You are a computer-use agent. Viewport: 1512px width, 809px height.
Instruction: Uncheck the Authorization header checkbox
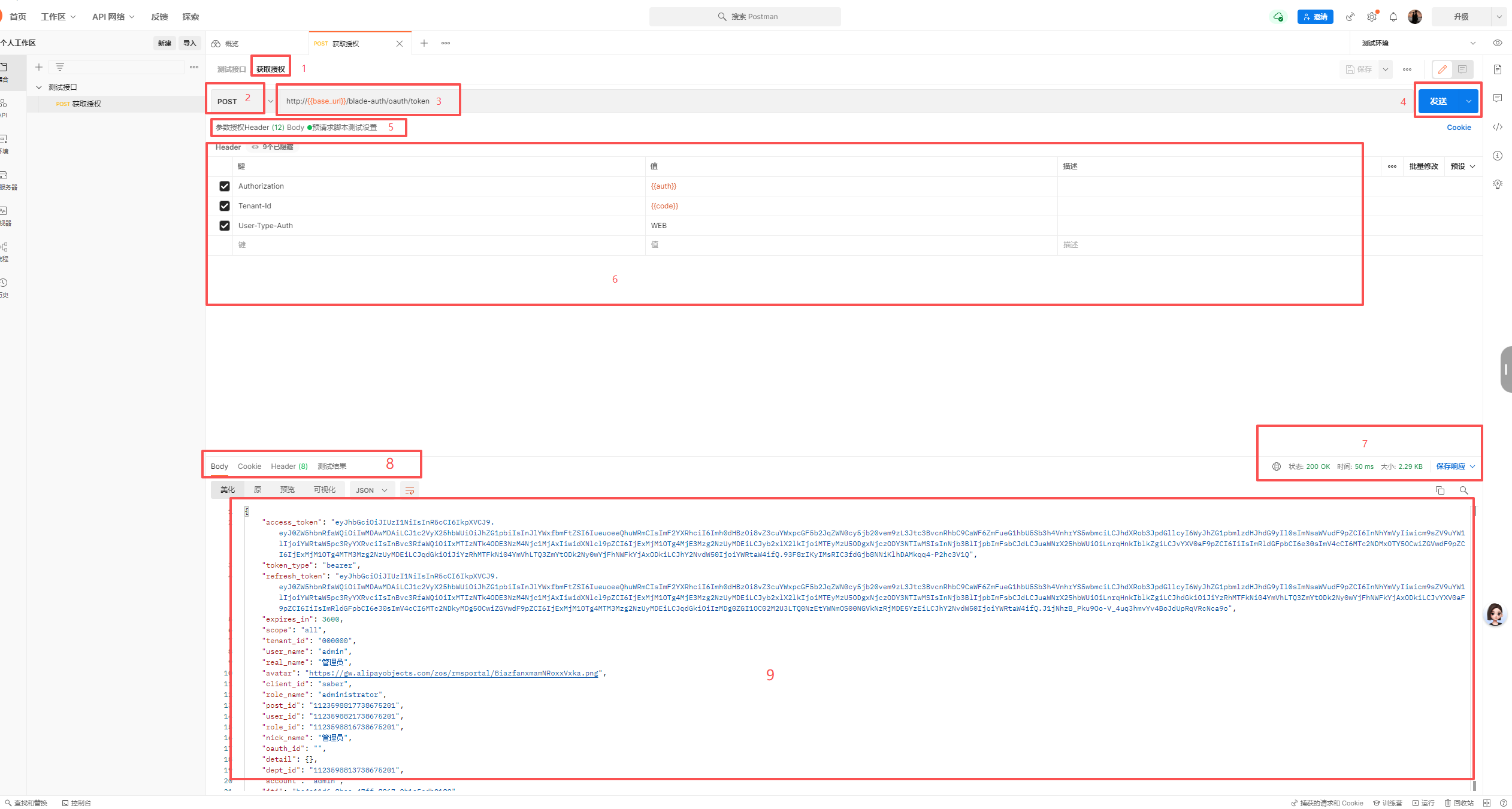(x=225, y=186)
